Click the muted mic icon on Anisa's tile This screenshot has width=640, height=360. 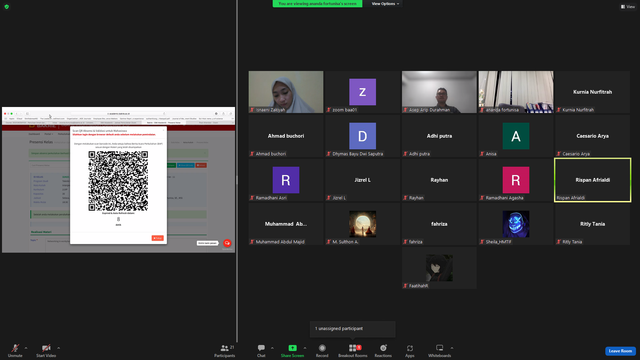[x=482, y=154]
